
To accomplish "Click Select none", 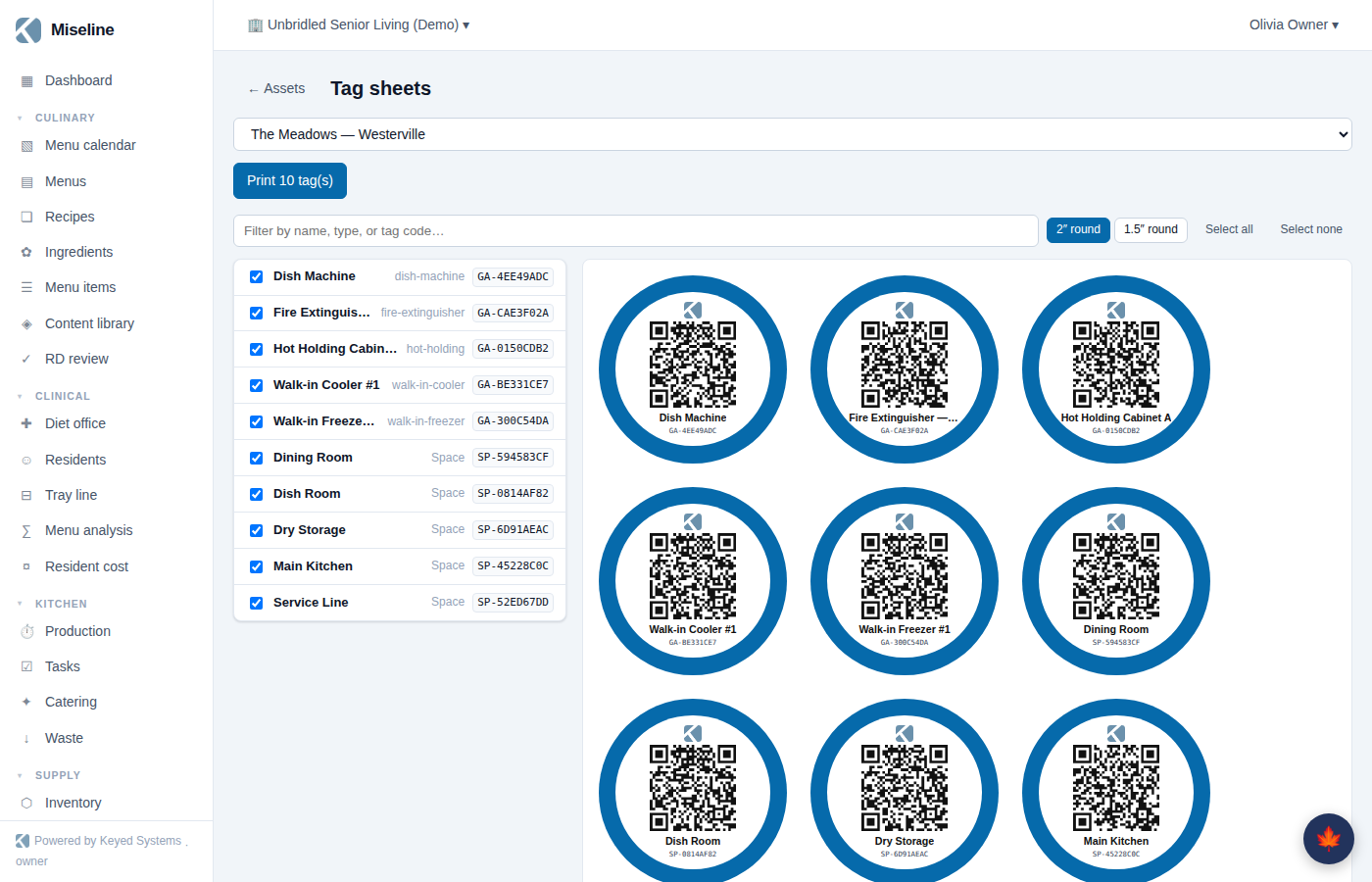I will click(1311, 229).
